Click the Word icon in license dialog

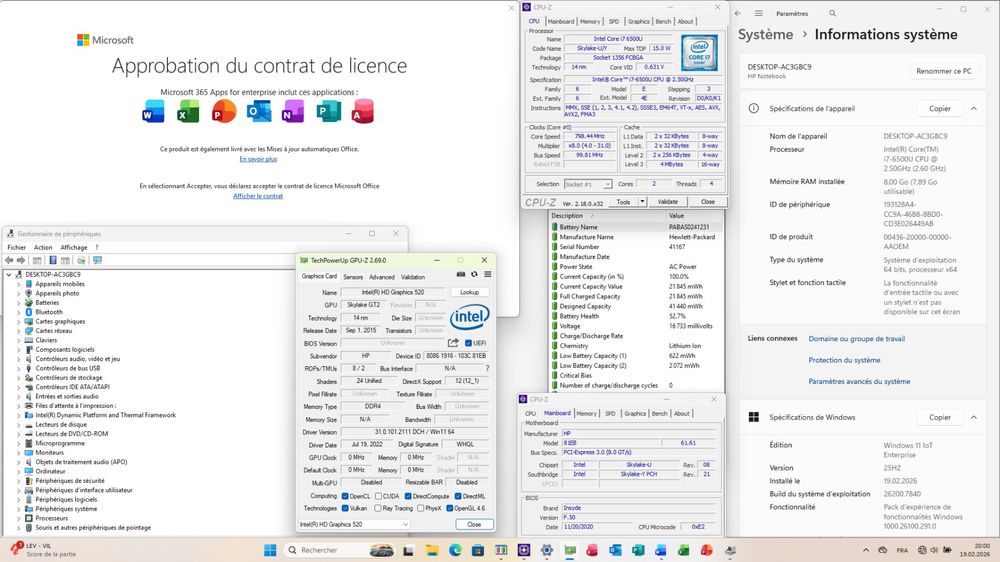tap(153, 112)
